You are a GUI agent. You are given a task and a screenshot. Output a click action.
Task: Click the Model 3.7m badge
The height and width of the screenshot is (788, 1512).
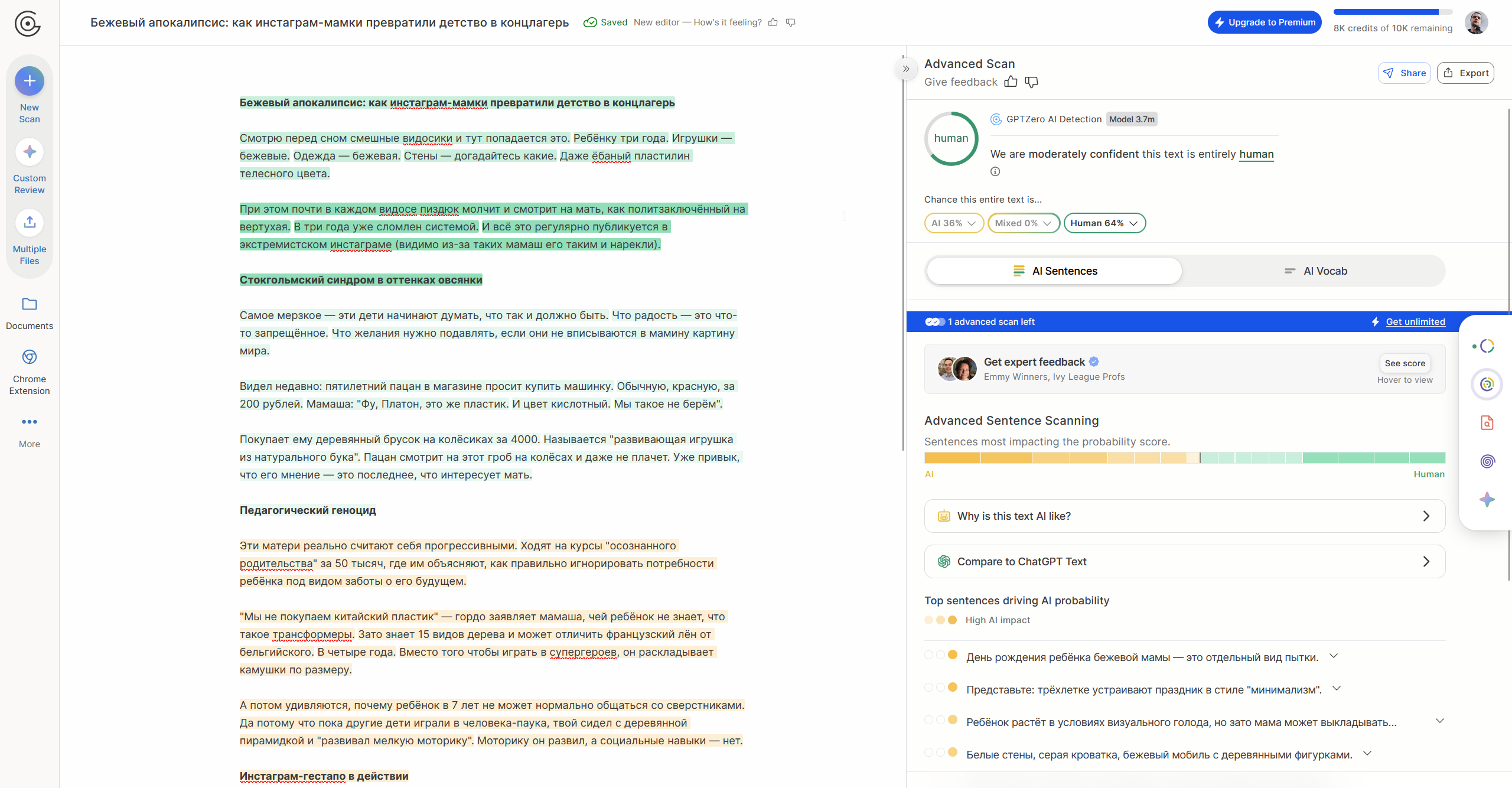[x=1132, y=119]
